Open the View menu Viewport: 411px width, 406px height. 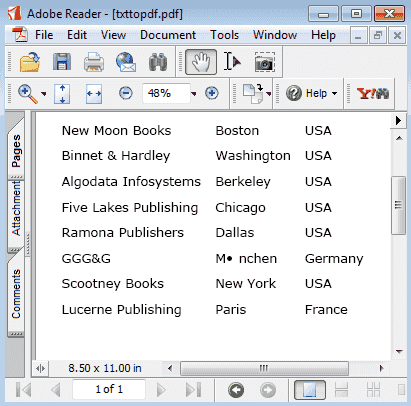113,35
